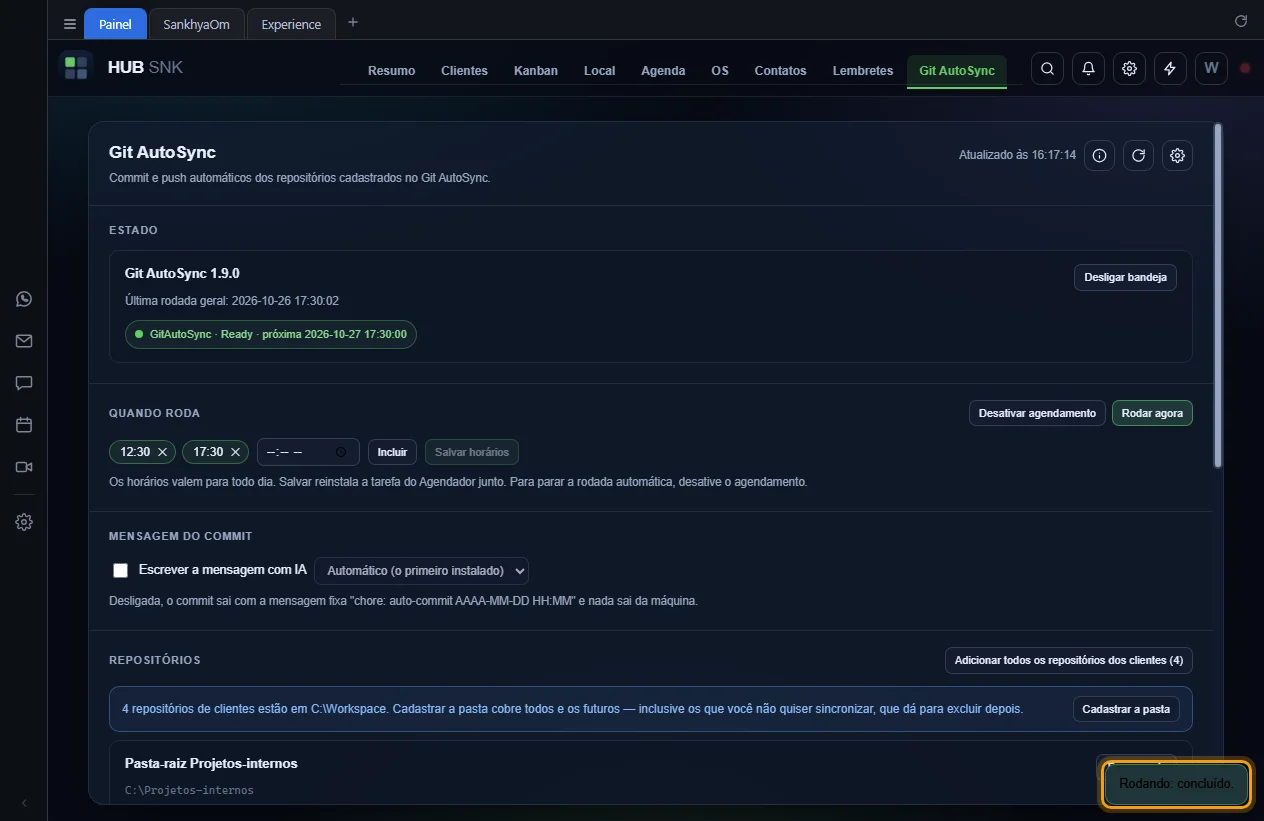The height and width of the screenshot is (821, 1264).
Task: Switch to the SankhyaOm tab
Action: click(196, 24)
